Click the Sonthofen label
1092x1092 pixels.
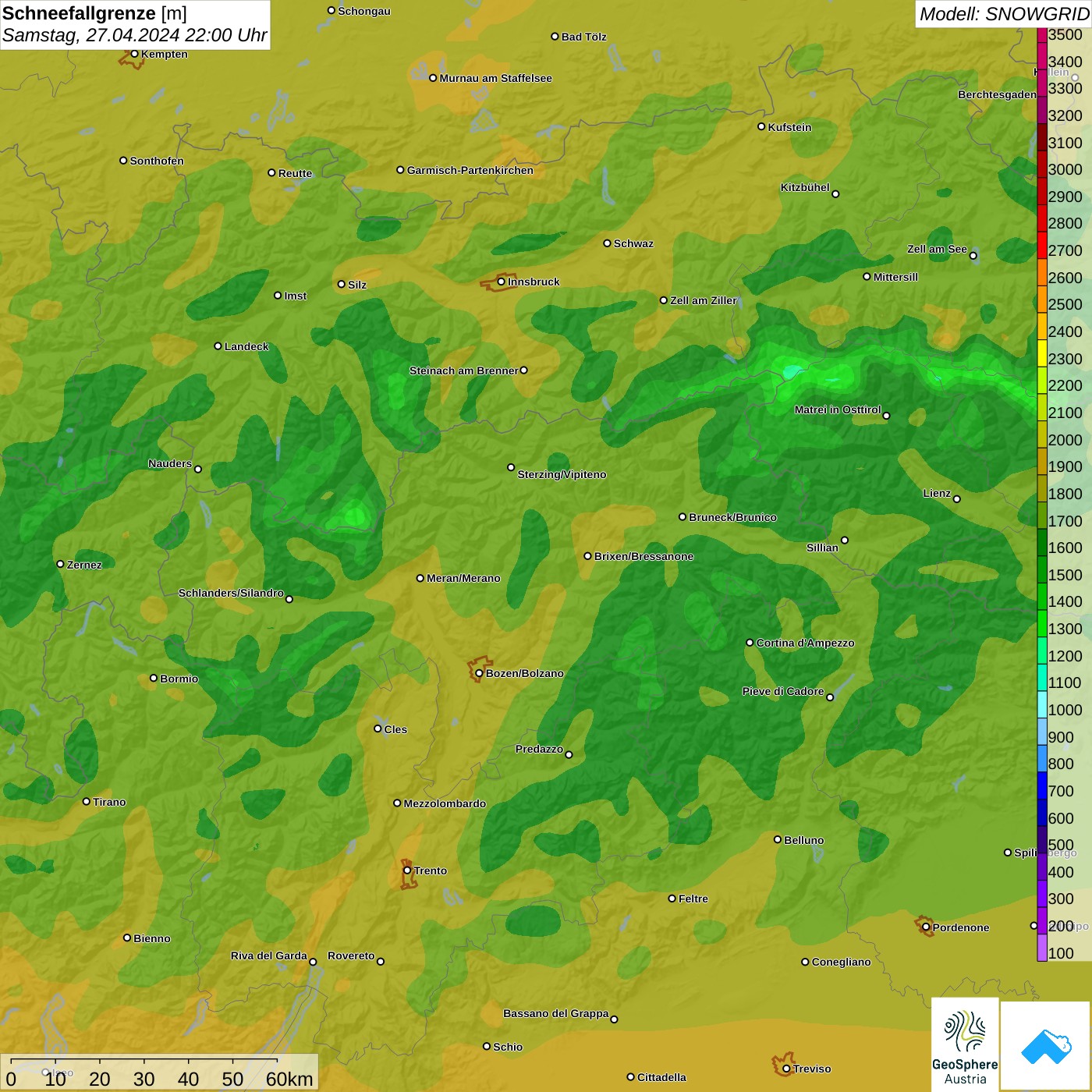pyautogui.click(x=157, y=161)
